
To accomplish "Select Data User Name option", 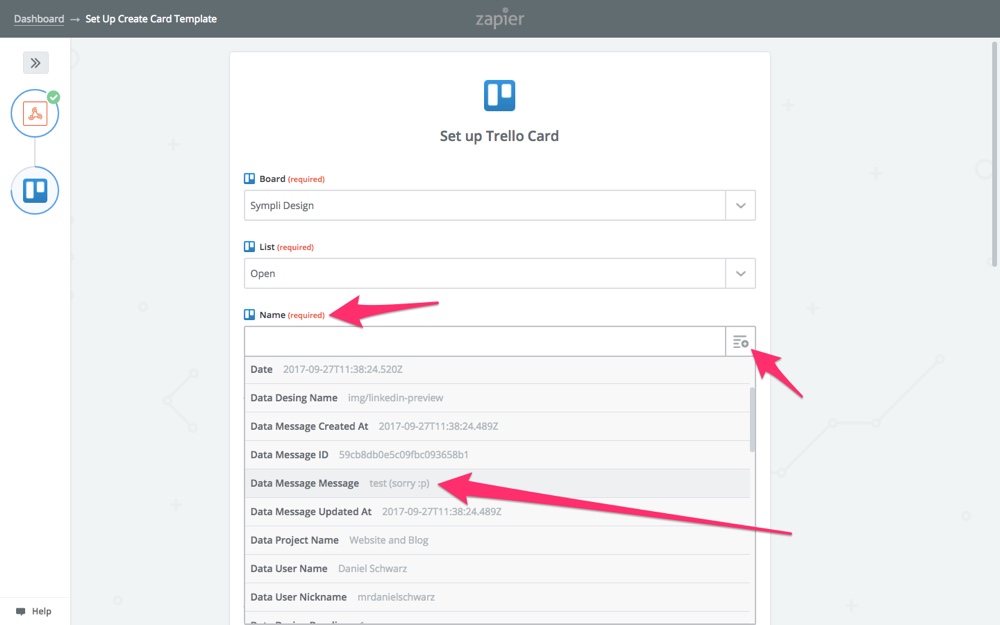I will [x=497, y=568].
